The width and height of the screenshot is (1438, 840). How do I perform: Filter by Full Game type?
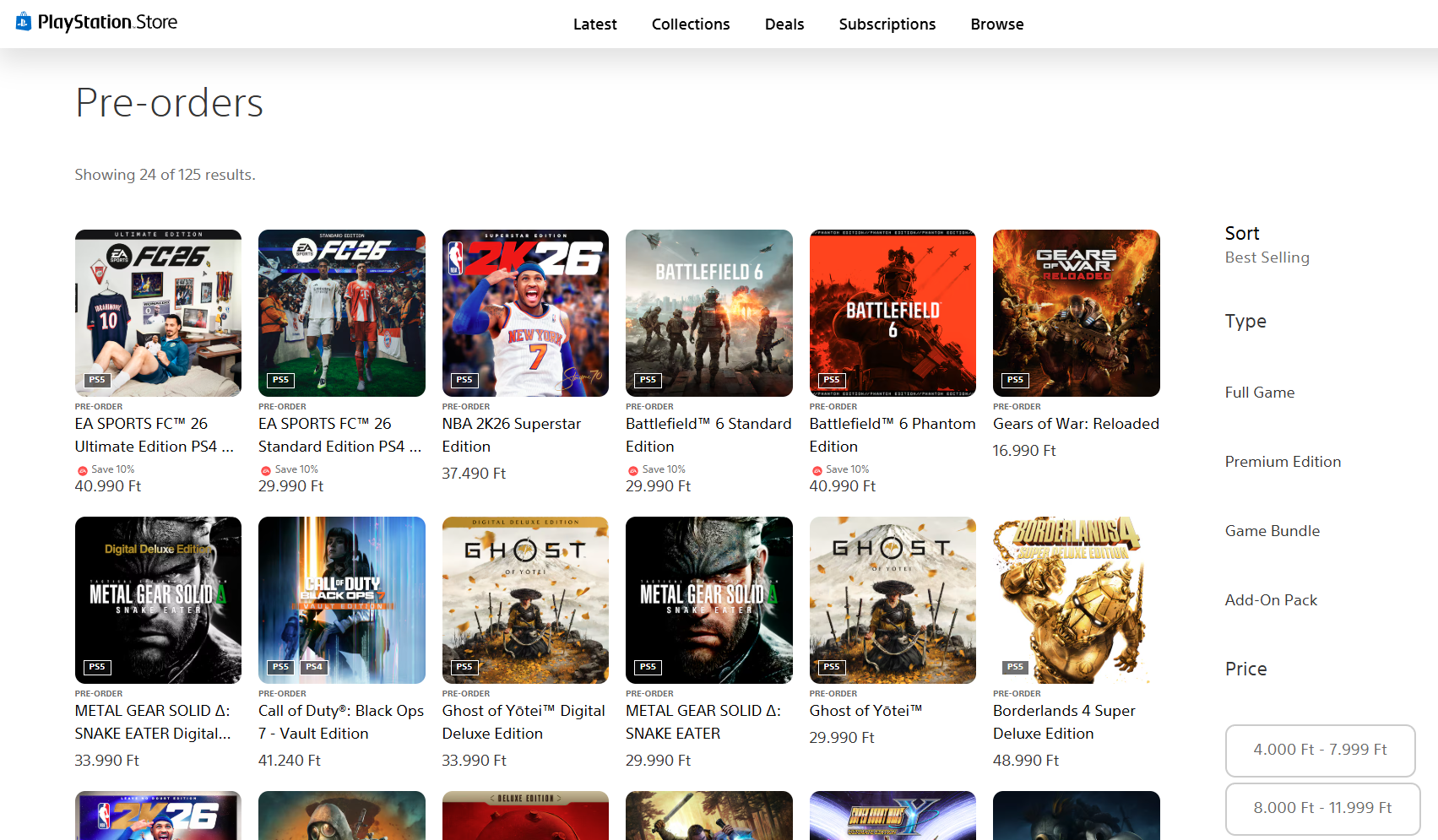pos(1260,393)
